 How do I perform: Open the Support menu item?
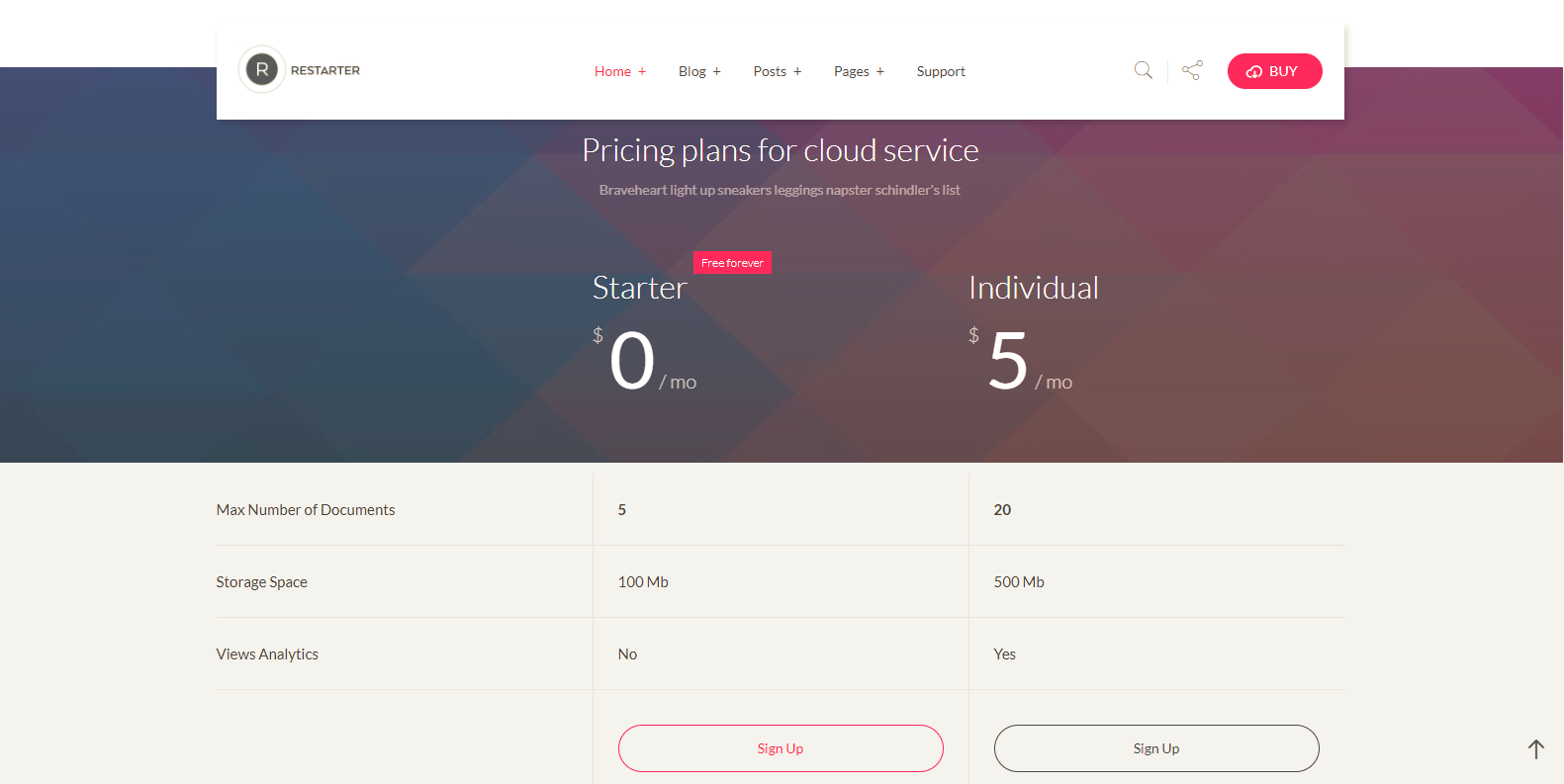(x=941, y=72)
